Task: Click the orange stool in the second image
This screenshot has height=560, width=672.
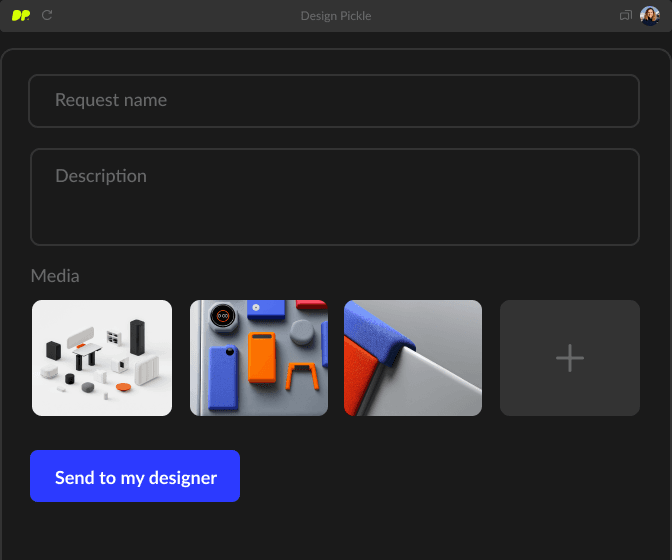Action: coord(302,376)
